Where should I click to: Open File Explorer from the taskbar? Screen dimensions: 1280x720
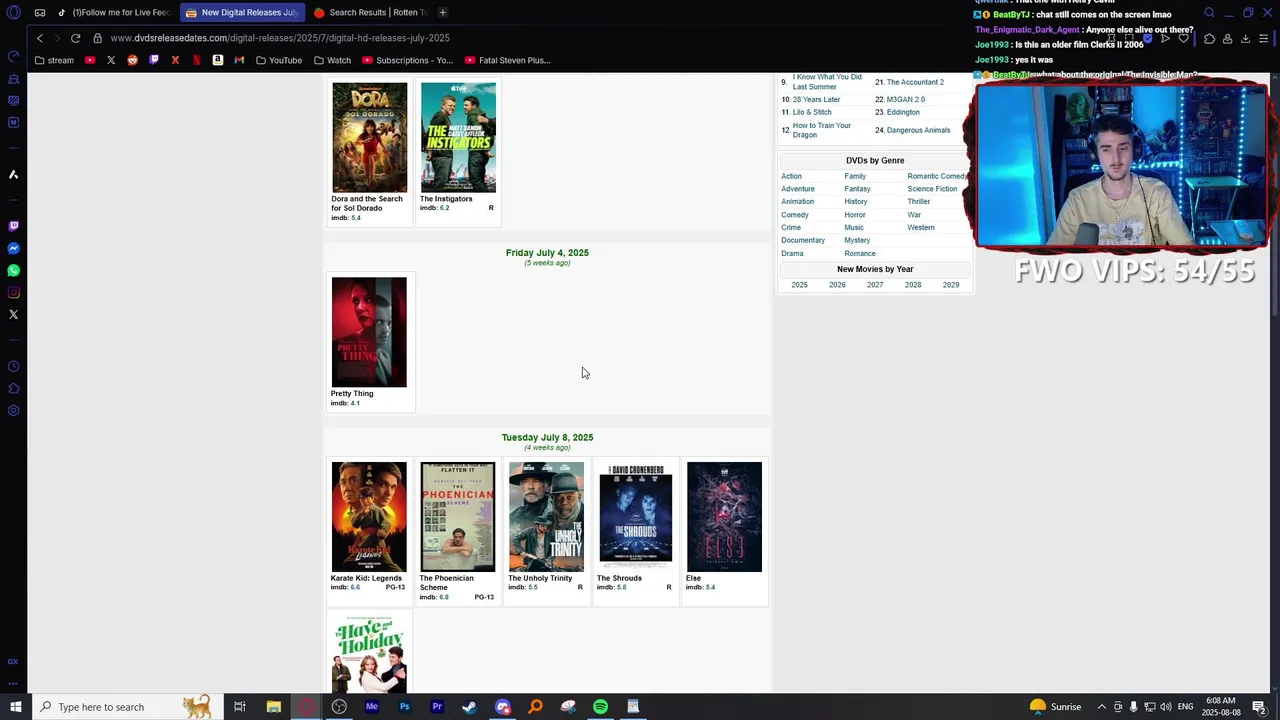[273, 707]
